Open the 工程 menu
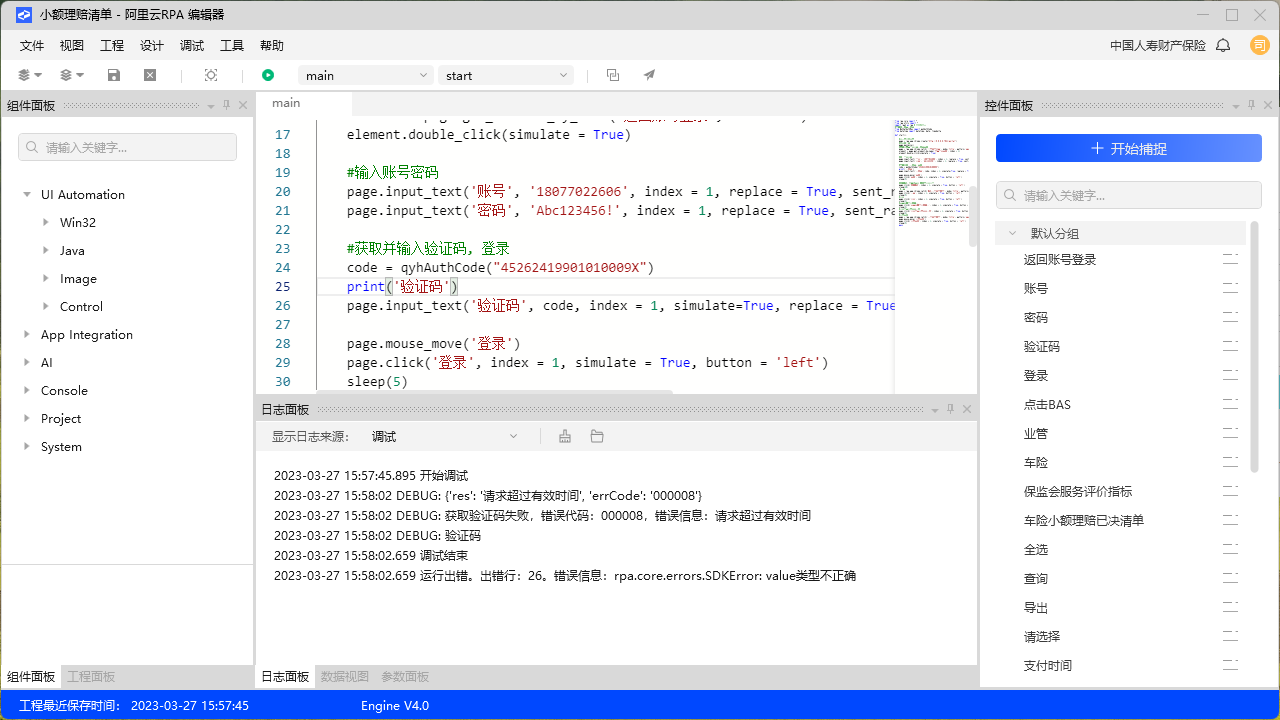 tap(112, 46)
